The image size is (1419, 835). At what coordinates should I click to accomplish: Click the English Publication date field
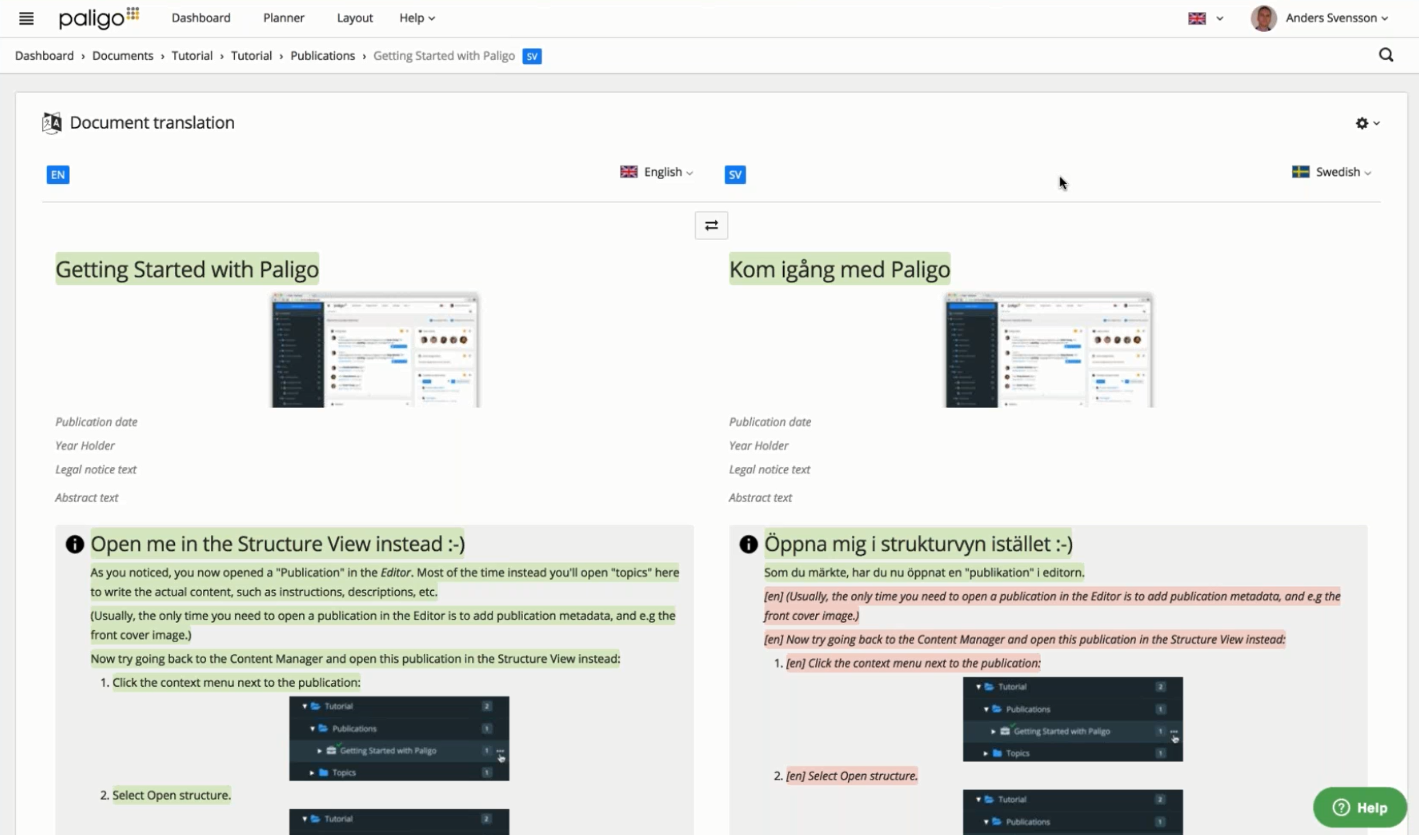coord(97,422)
